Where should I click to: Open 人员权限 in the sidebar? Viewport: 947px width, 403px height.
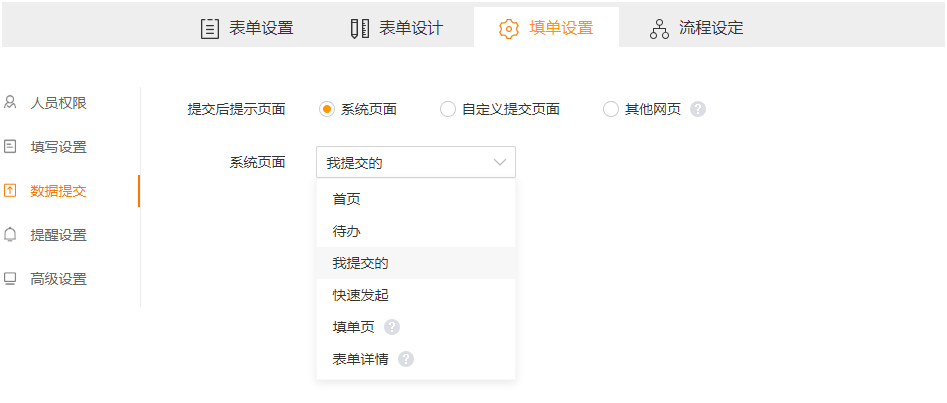pos(59,103)
